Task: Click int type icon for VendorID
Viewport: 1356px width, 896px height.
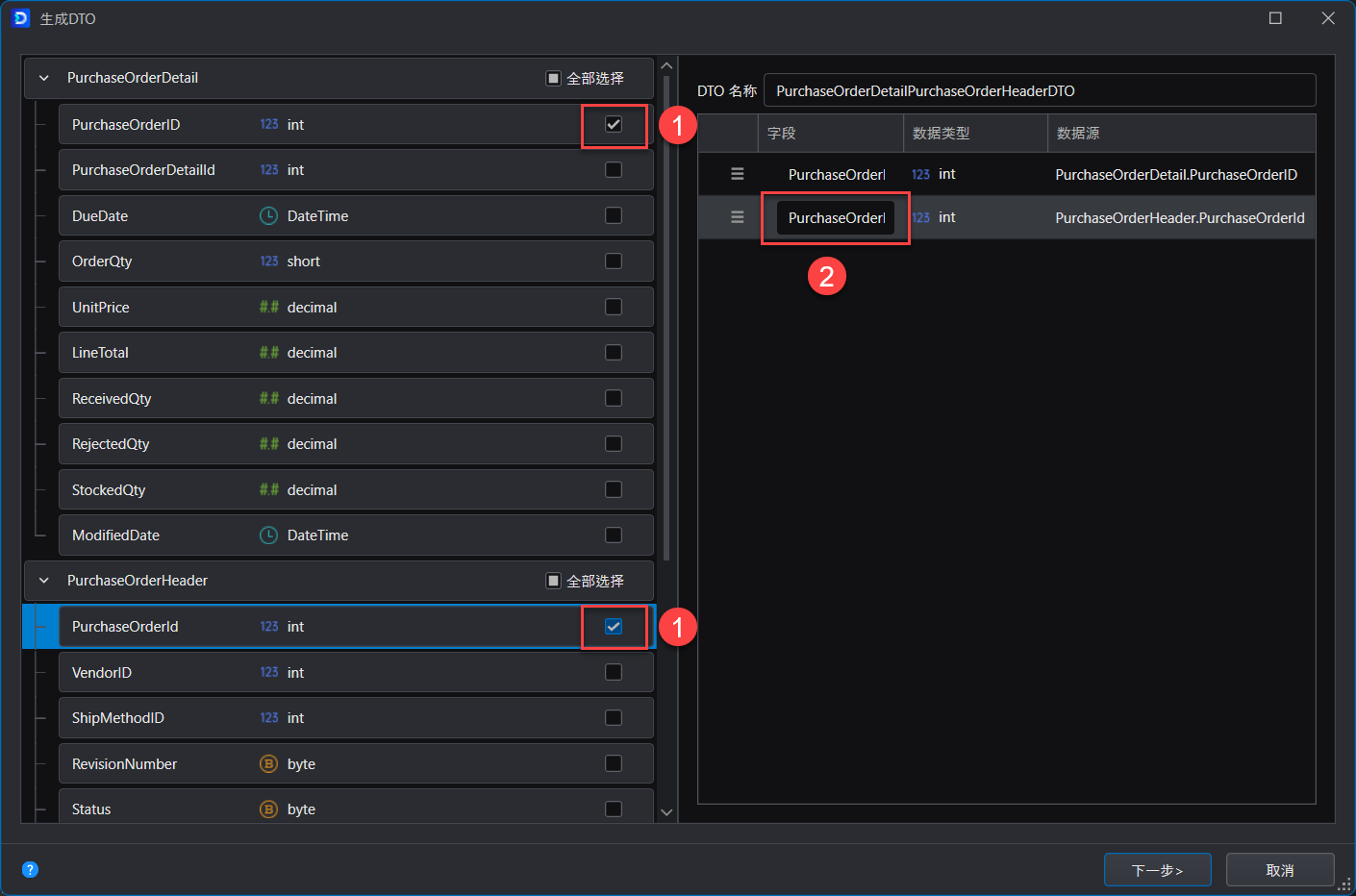Action: 269,673
